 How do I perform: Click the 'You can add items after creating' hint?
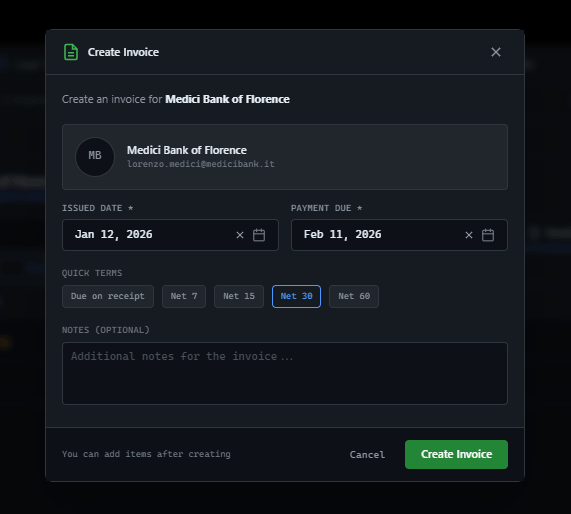(x=146, y=454)
